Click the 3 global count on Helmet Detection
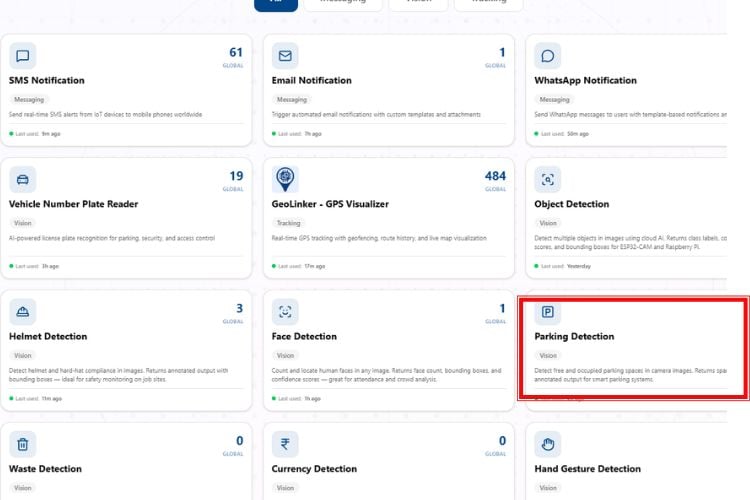 239,309
